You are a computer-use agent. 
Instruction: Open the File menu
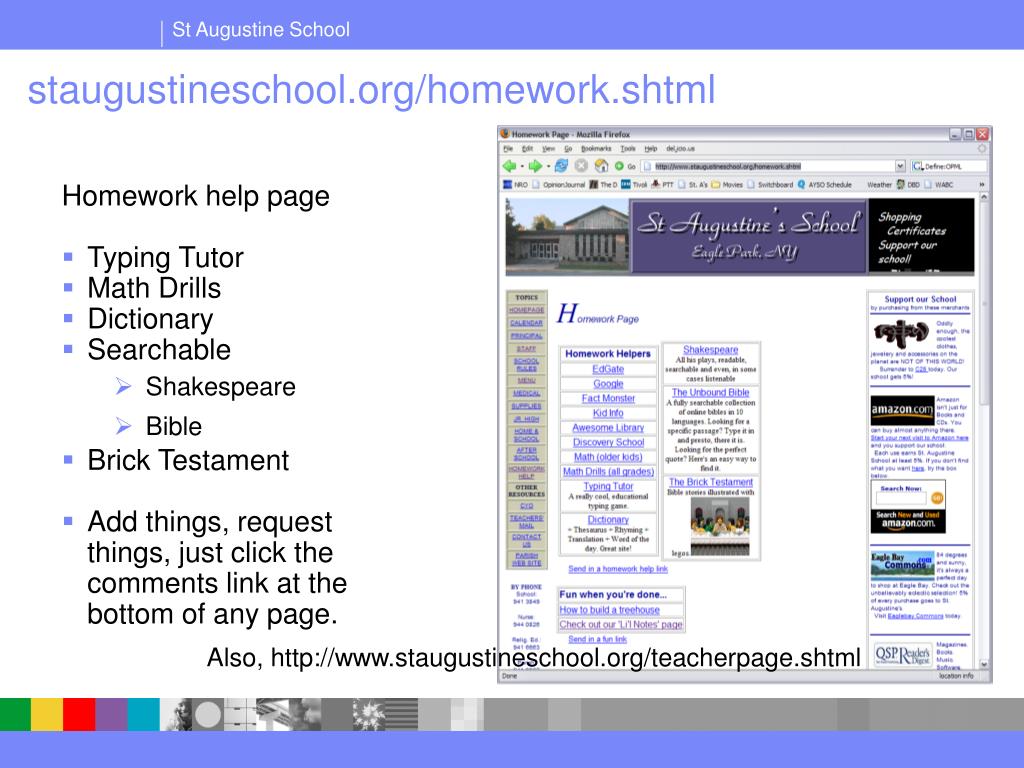point(508,148)
